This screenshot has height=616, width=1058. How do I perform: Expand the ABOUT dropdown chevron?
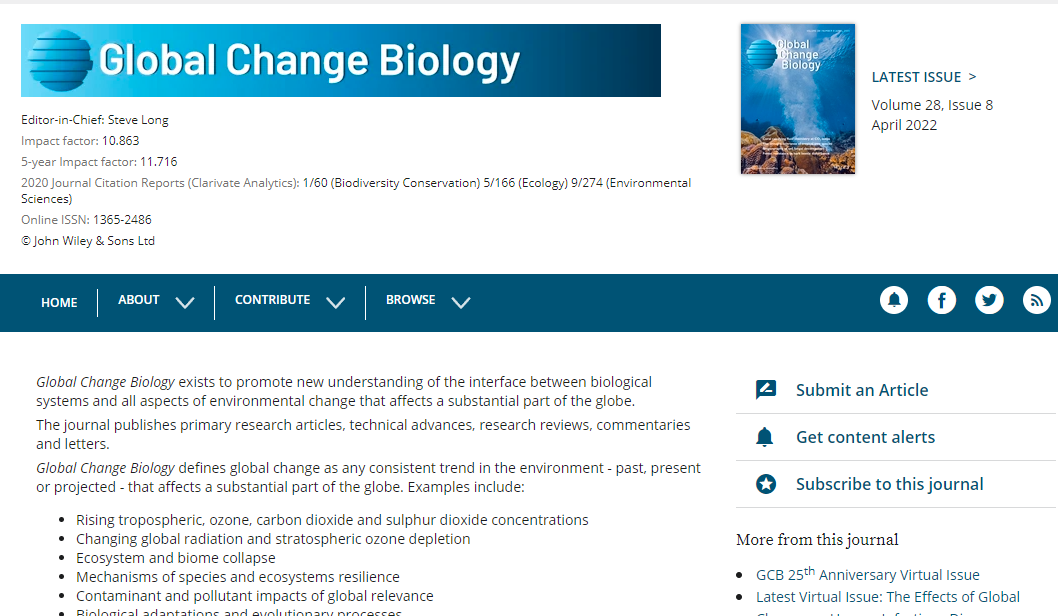(185, 302)
